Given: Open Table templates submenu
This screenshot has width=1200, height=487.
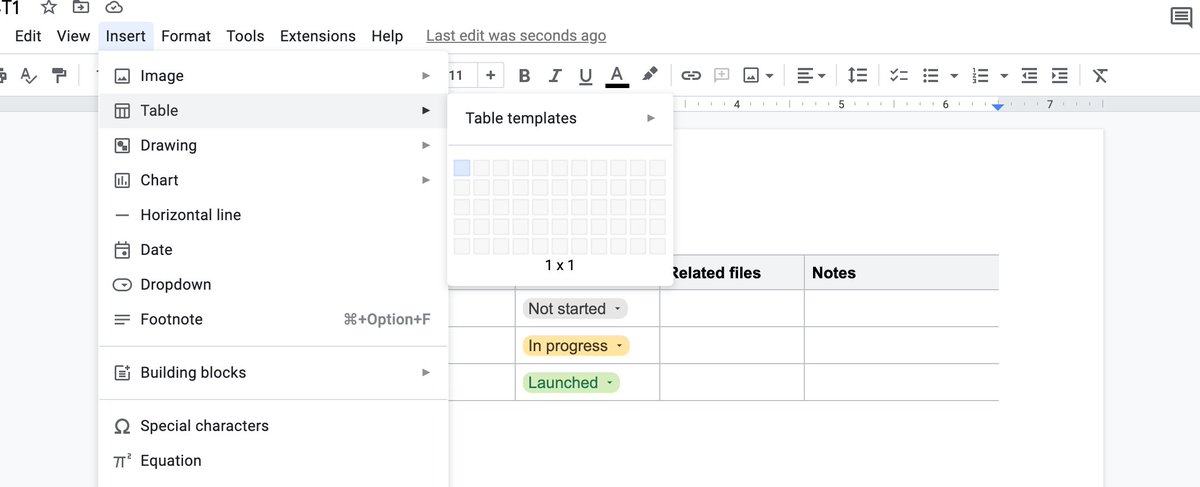Looking at the screenshot, I should click(x=560, y=118).
